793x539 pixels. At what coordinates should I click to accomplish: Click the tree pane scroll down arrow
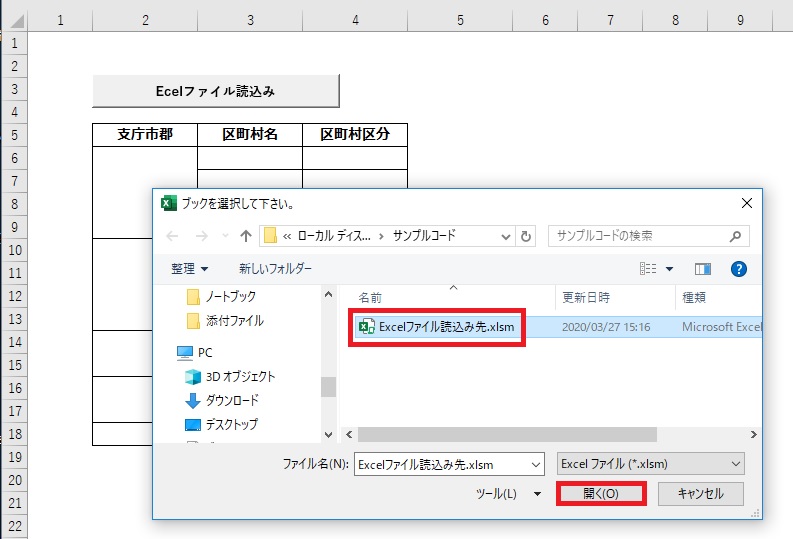(x=328, y=434)
